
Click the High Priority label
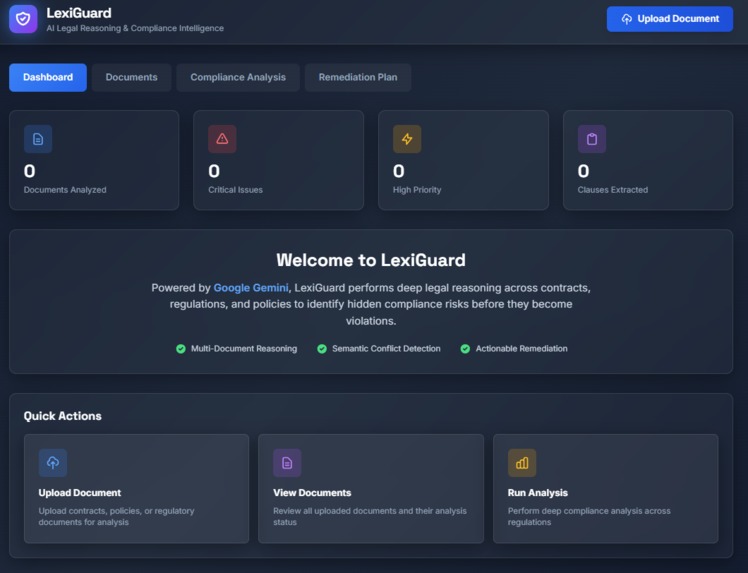click(x=417, y=190)
